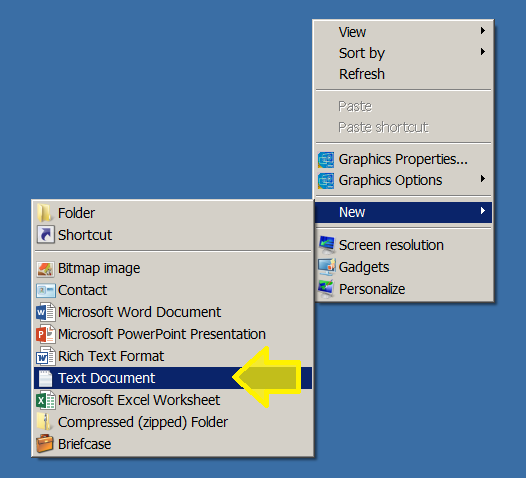Click the Contact card icon
This screenshot has width=526, height=478.
46,290
